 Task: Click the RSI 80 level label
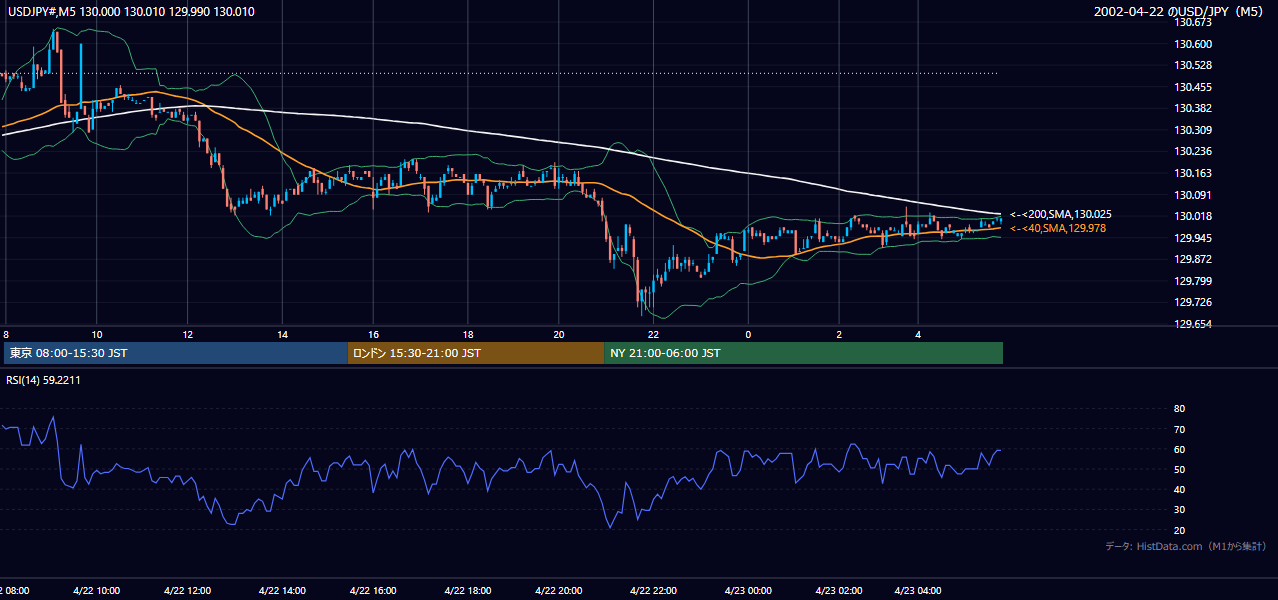[x=1179, y=409]
